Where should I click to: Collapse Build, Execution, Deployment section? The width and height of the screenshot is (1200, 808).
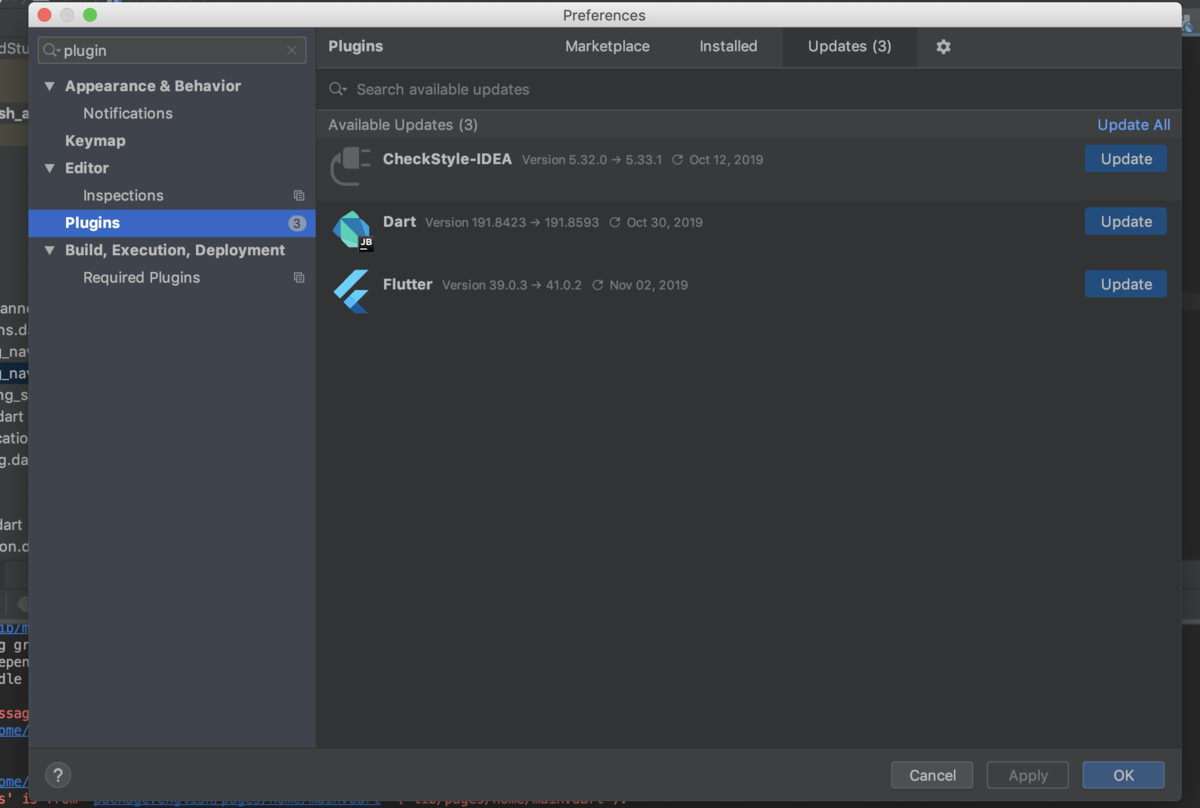50,250
